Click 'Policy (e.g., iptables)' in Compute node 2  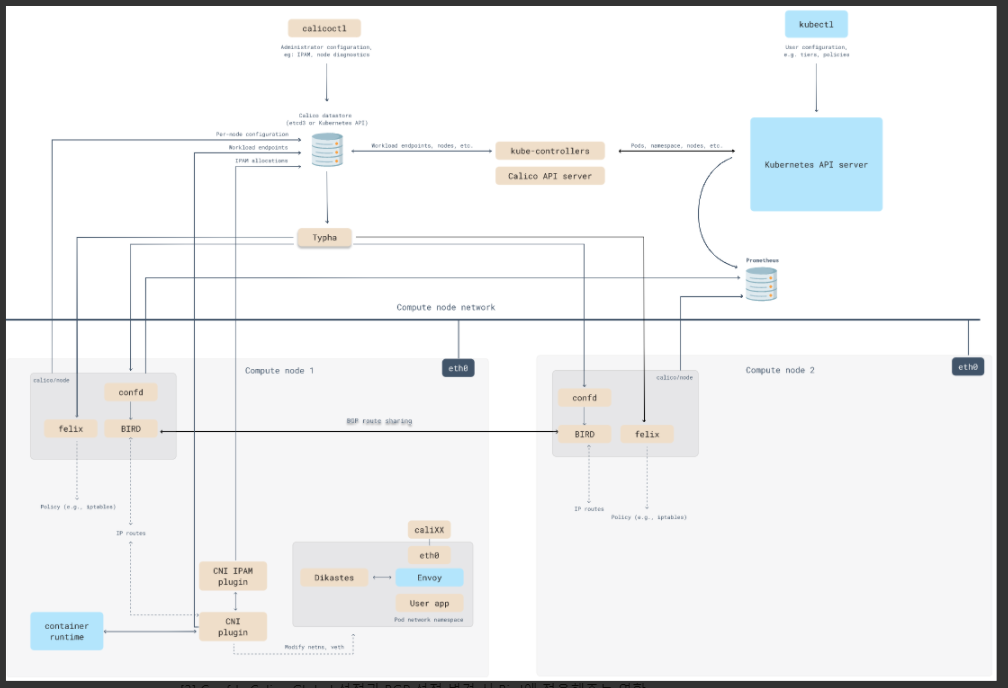(649, 517)
